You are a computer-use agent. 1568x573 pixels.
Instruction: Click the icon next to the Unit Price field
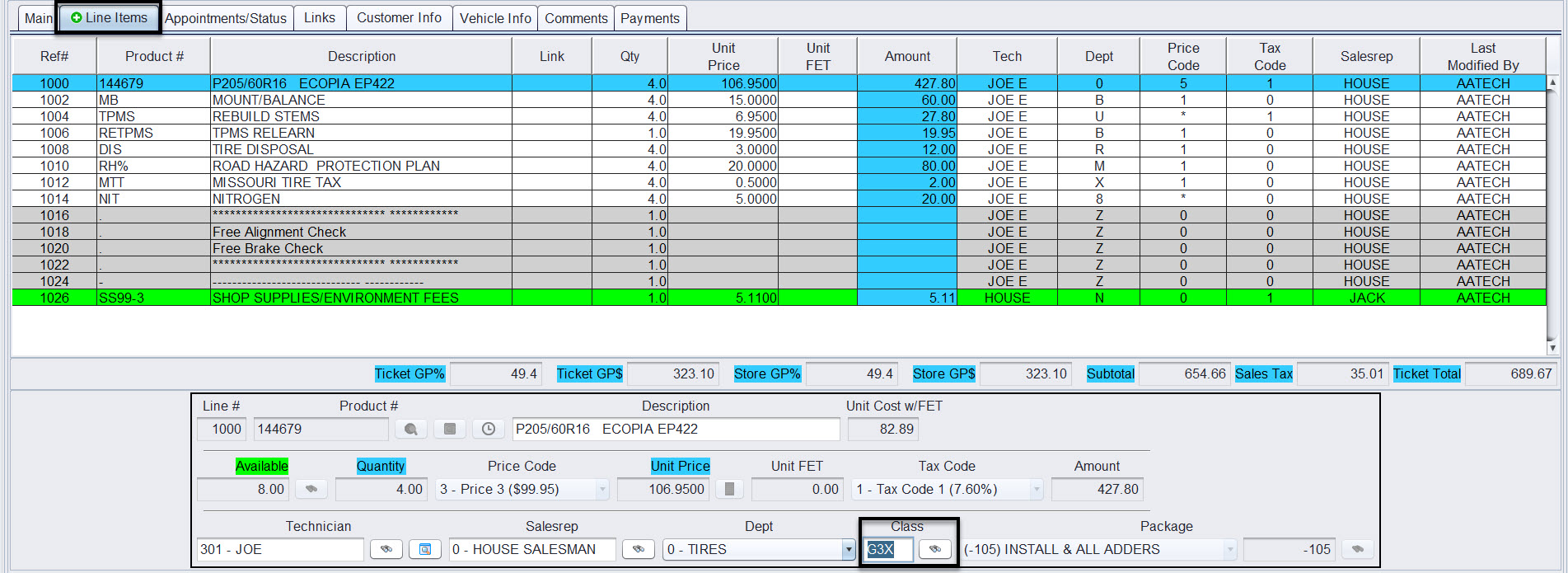(x=729, y=489)
